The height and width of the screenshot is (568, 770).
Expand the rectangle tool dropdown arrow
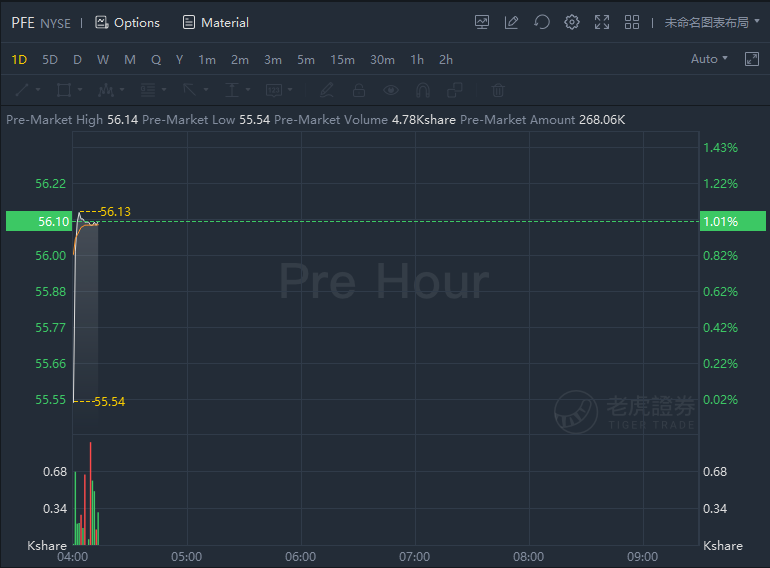coord(80,90)
